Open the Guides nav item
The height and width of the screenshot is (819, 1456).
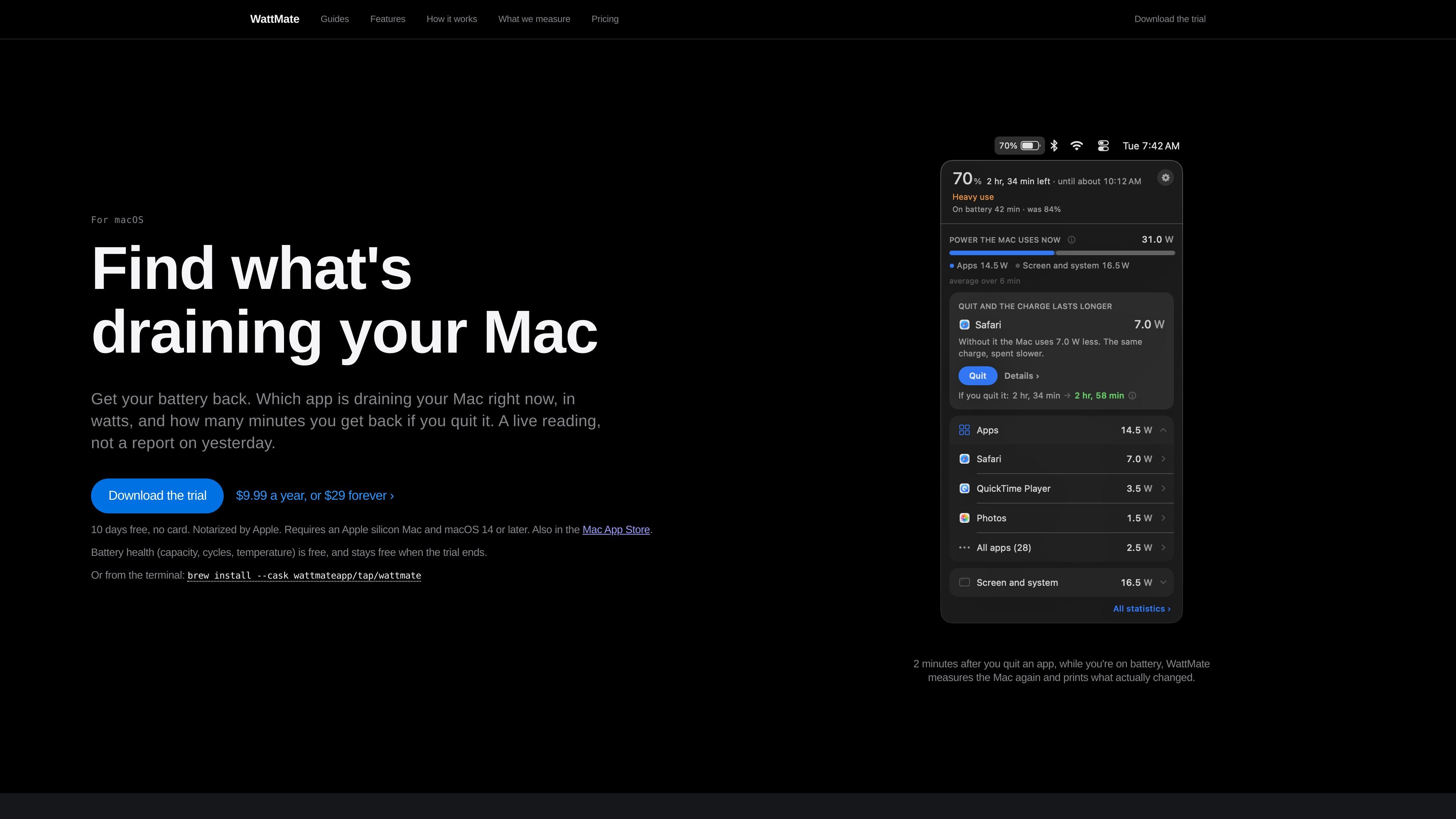click(x=334, y=19)
